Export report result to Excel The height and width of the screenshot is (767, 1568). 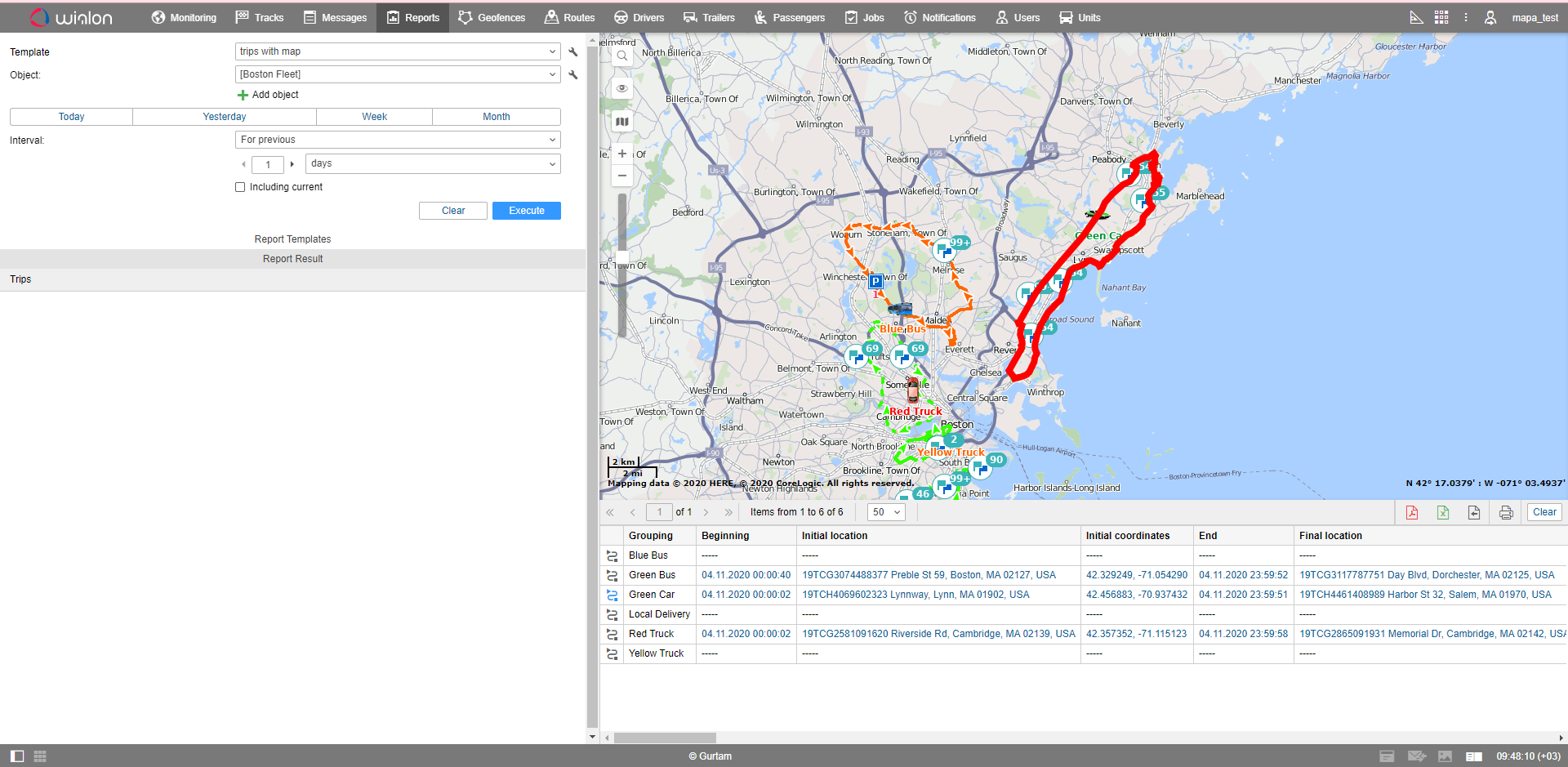tap(1443, 512)
